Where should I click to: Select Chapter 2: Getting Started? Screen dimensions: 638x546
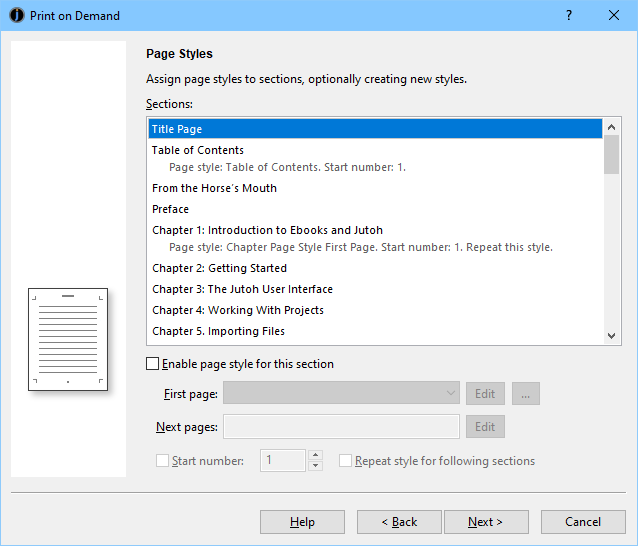coord(219,268)
